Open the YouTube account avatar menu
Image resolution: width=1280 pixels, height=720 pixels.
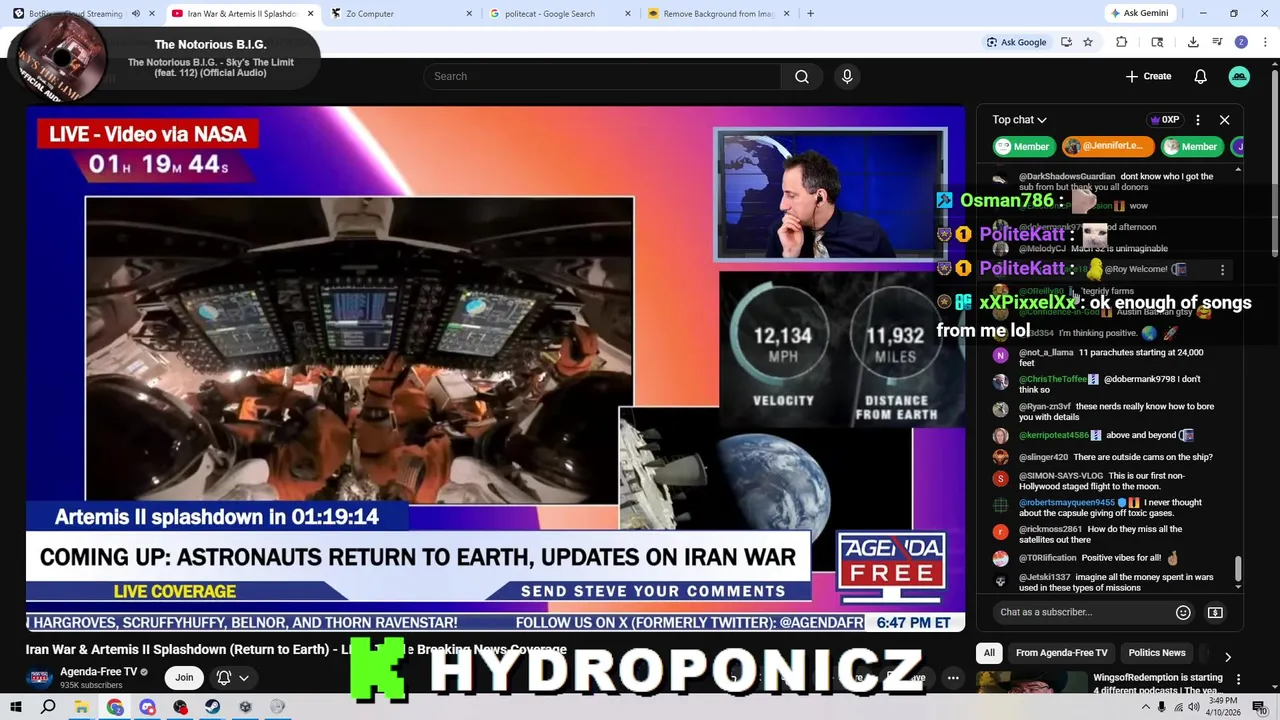[x=1239, y=76]
